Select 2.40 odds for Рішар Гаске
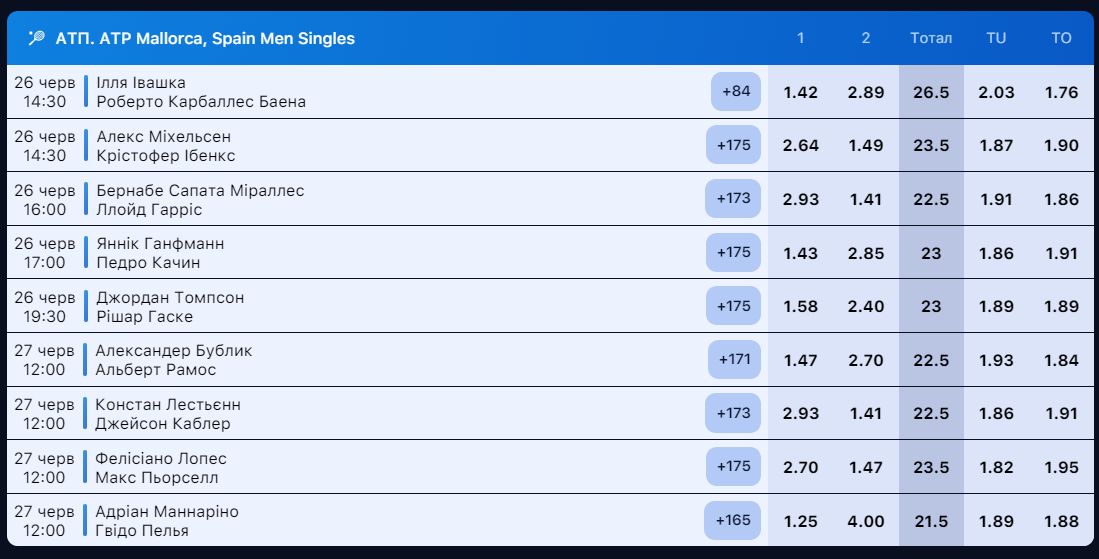 click(x=865, y=307)
